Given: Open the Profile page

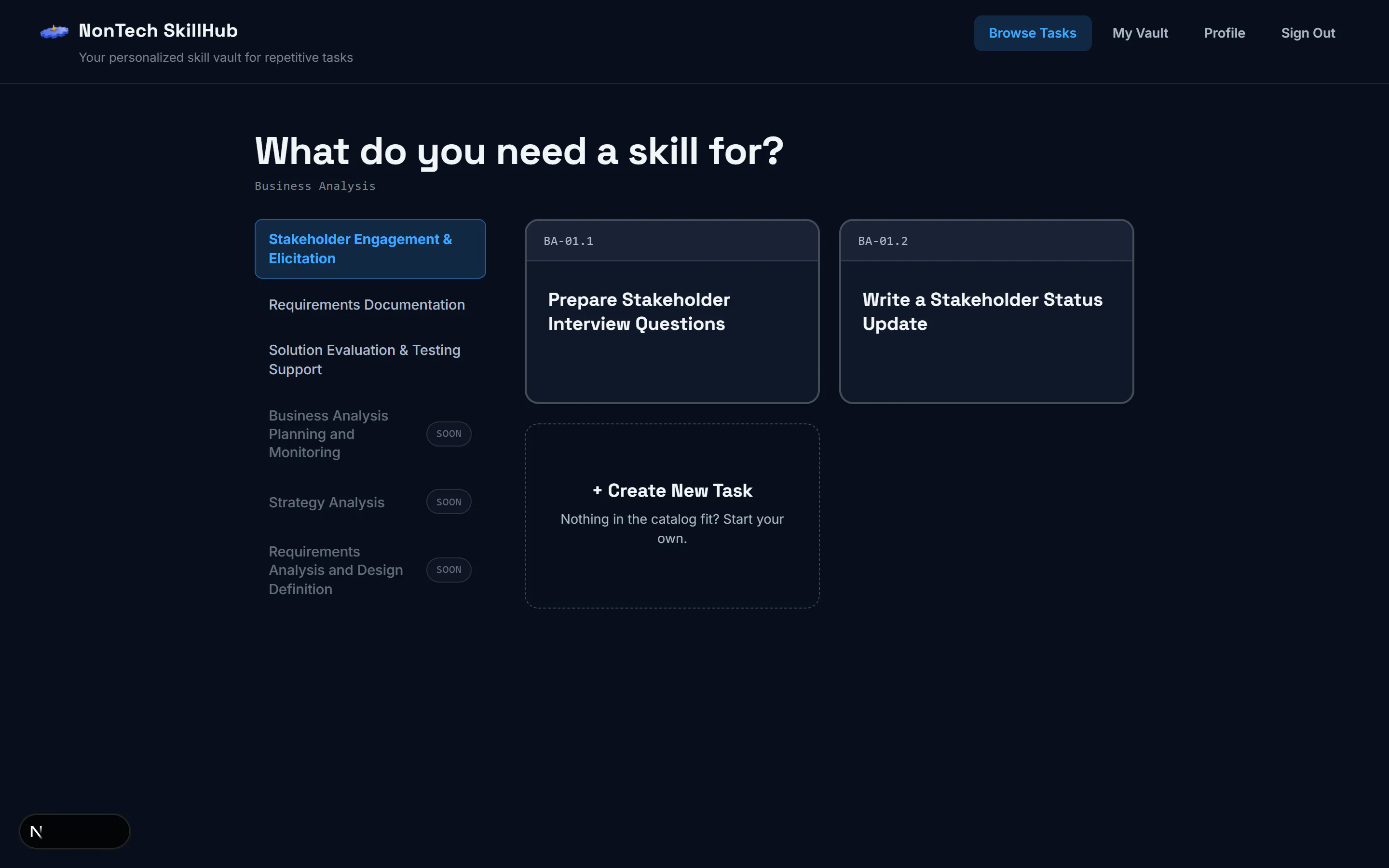Looking at the screenshot, I should click(x=1224, y=33).
